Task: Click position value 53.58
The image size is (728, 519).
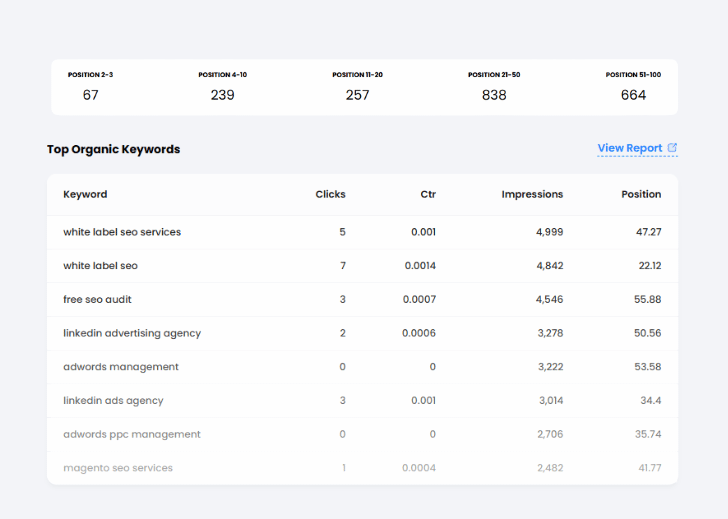Action: (x=648, y=367)
